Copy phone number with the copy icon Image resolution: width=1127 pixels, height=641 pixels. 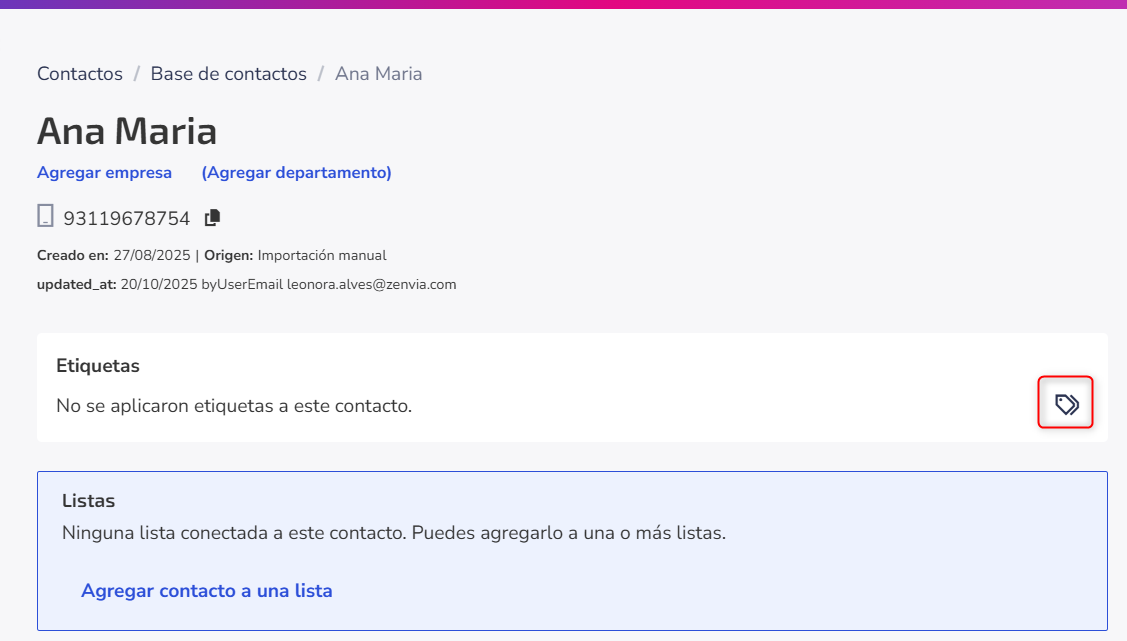212,218
